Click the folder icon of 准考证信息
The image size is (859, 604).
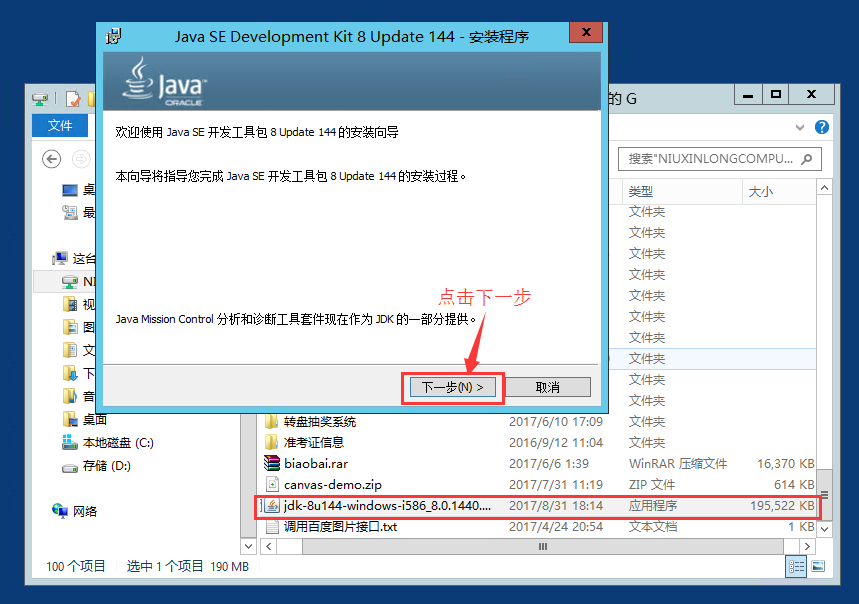pos(272,442)
